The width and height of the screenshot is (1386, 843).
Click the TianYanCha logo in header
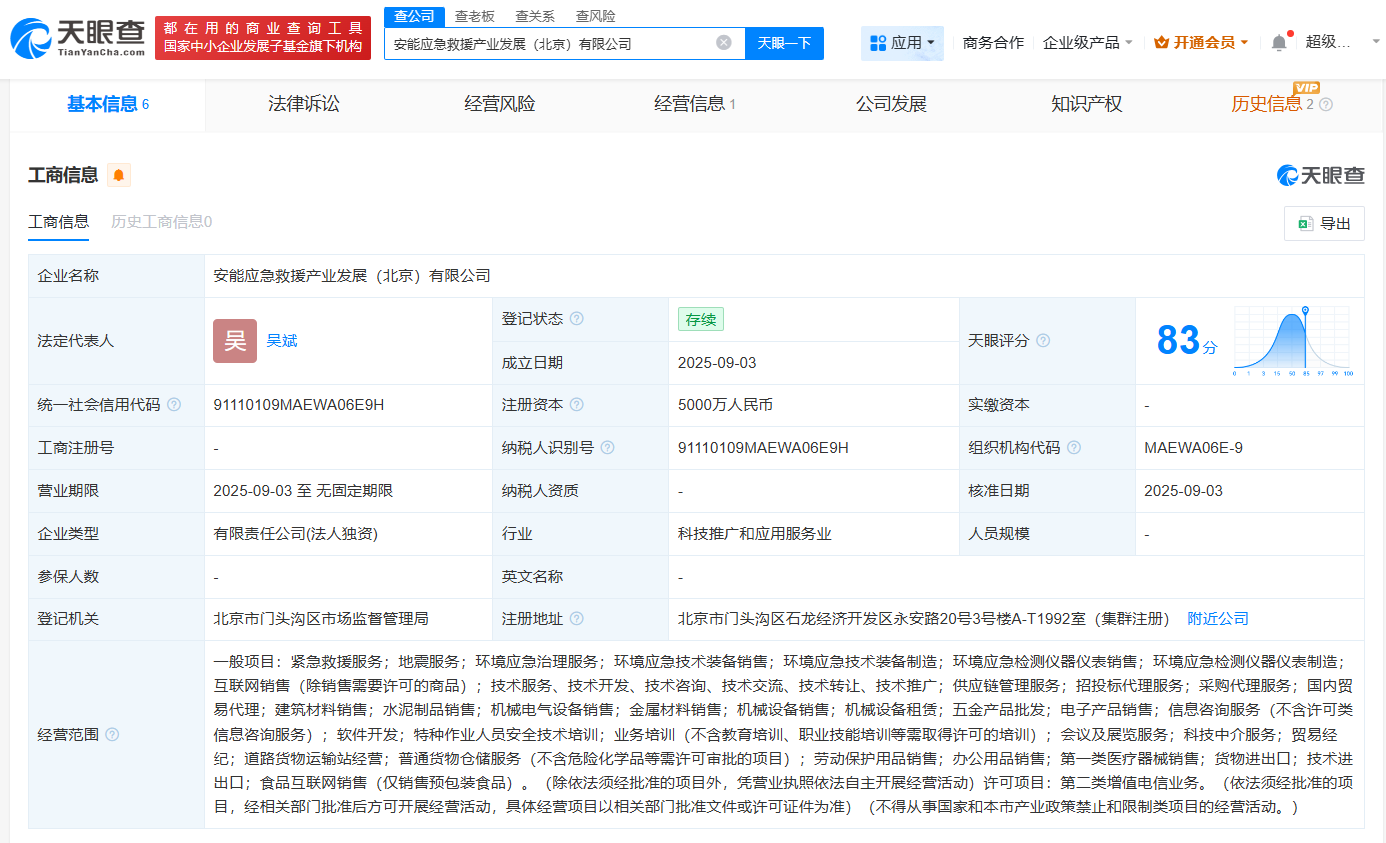tap(78, 37)
